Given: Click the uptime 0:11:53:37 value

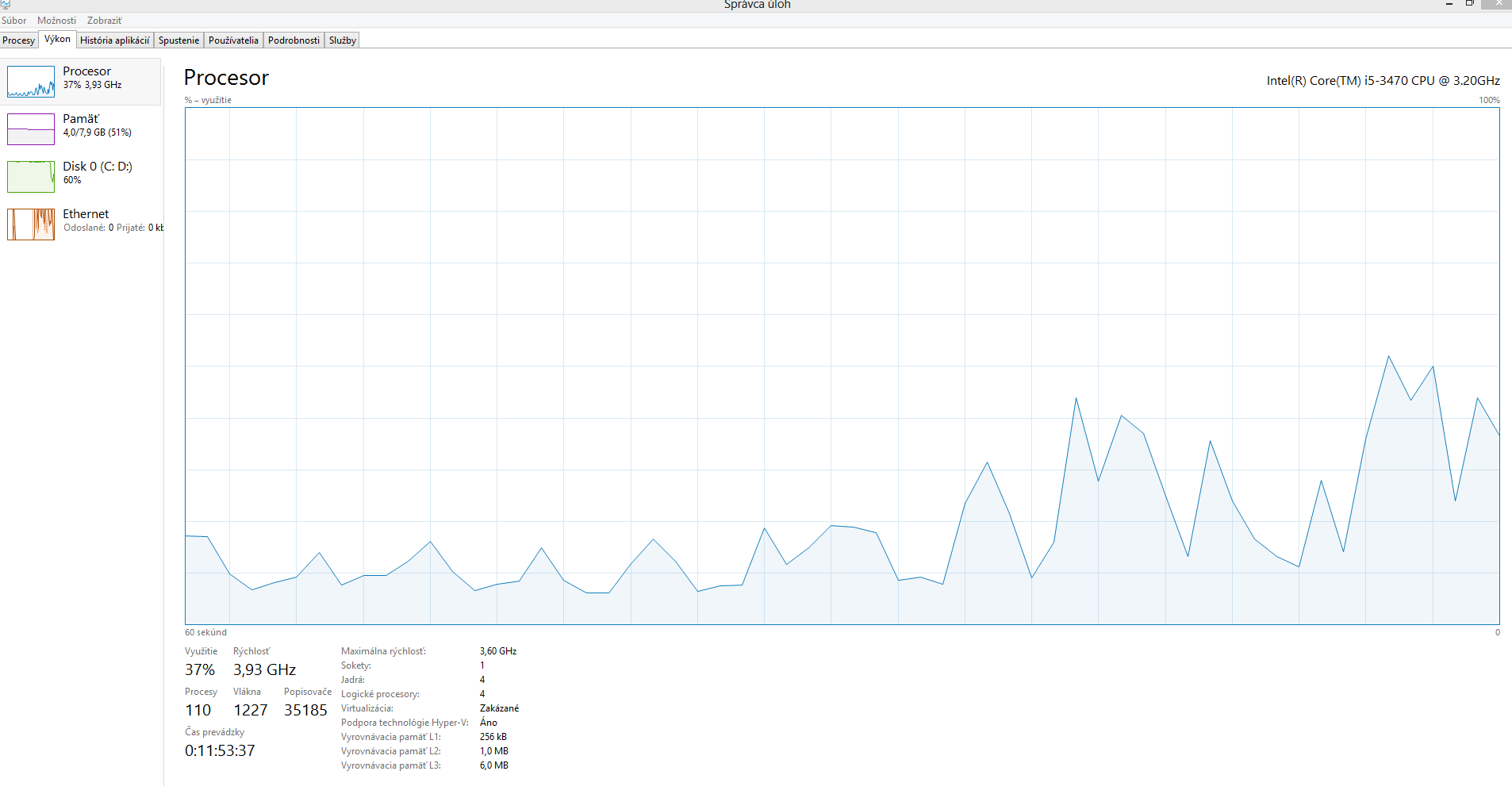Looking at the screenshot, I should 220,751.
